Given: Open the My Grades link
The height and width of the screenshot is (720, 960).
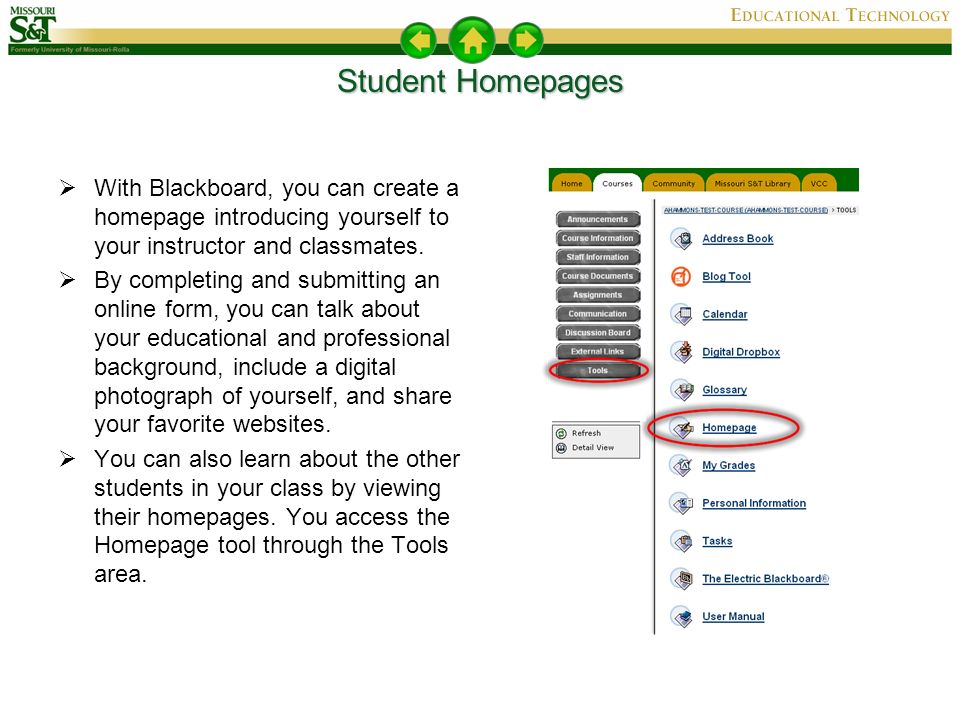Looking at the screenshot, I should (x=729, y=466).
